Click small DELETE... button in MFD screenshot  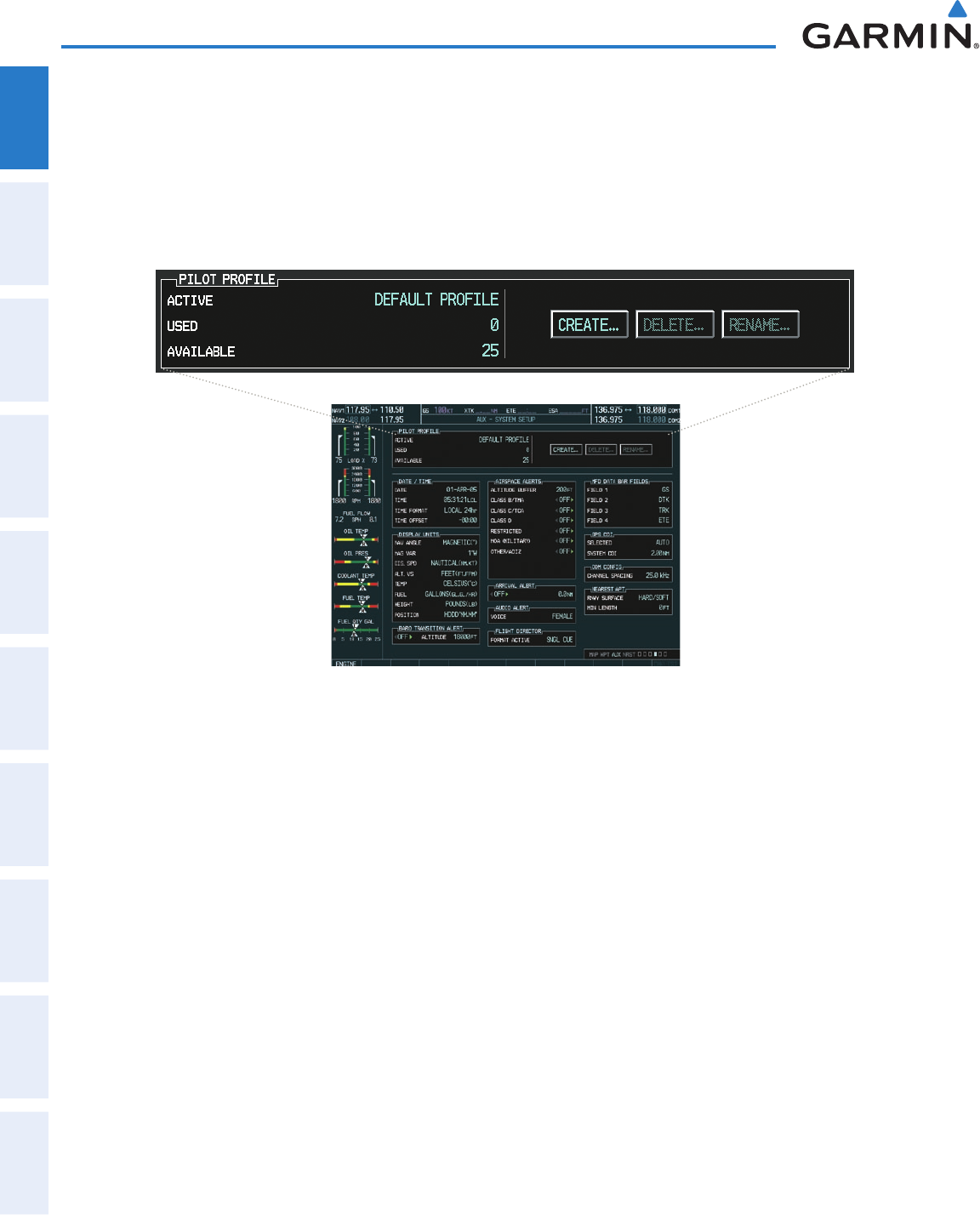[601, 449]
